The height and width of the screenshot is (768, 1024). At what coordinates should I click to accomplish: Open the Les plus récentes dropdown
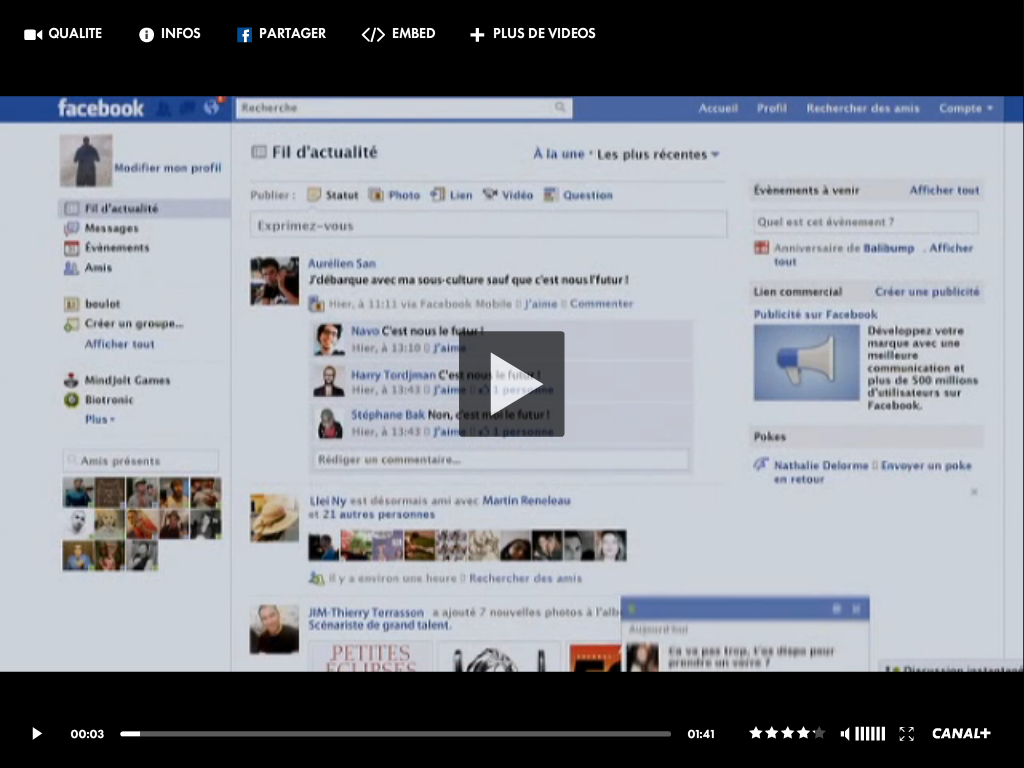(x=658, y=155)
